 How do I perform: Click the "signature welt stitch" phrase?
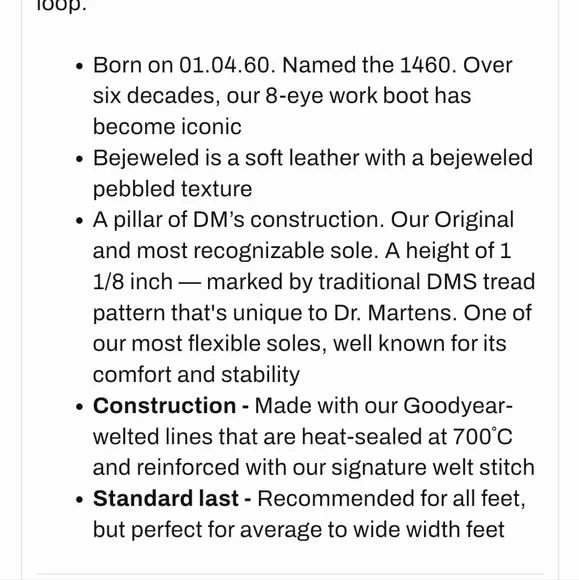pos(433,467)
